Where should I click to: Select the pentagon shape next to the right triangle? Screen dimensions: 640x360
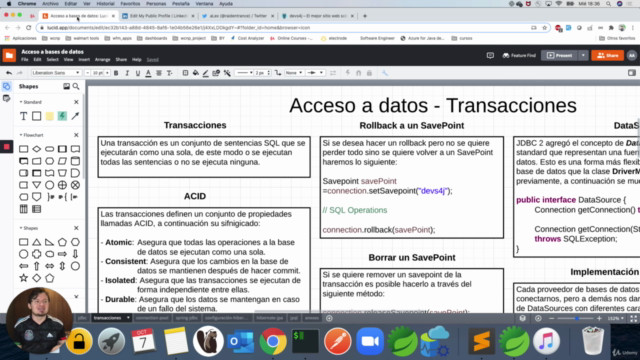tap(62, 242)
